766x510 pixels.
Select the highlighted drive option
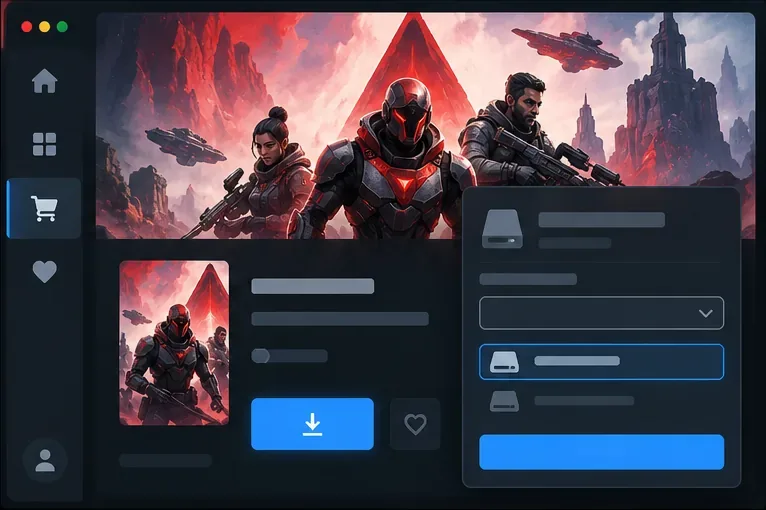(601, 361)
